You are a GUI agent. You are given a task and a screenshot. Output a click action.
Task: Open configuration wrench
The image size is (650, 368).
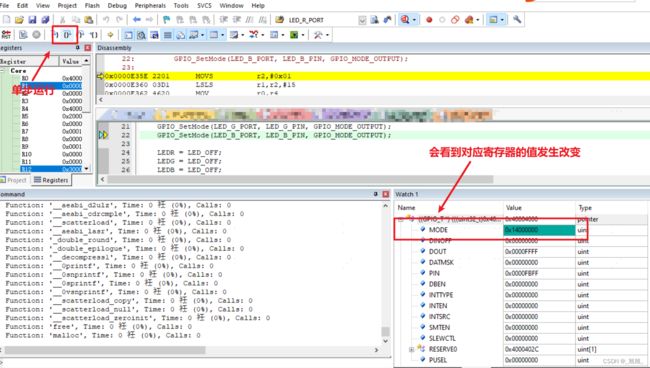(x=517, y=19)
